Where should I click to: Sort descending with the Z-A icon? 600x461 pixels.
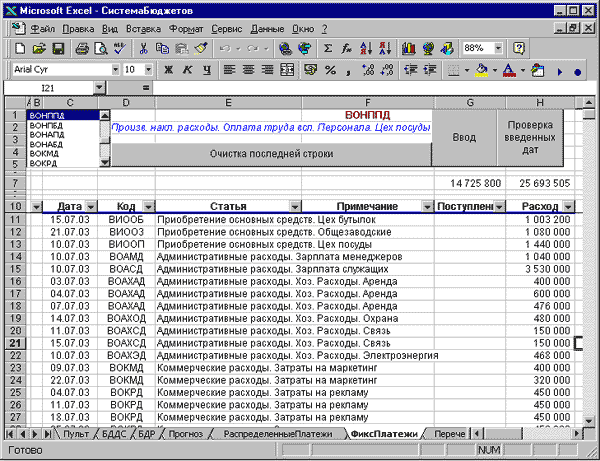pyautogui.click(x=385, y=49)
